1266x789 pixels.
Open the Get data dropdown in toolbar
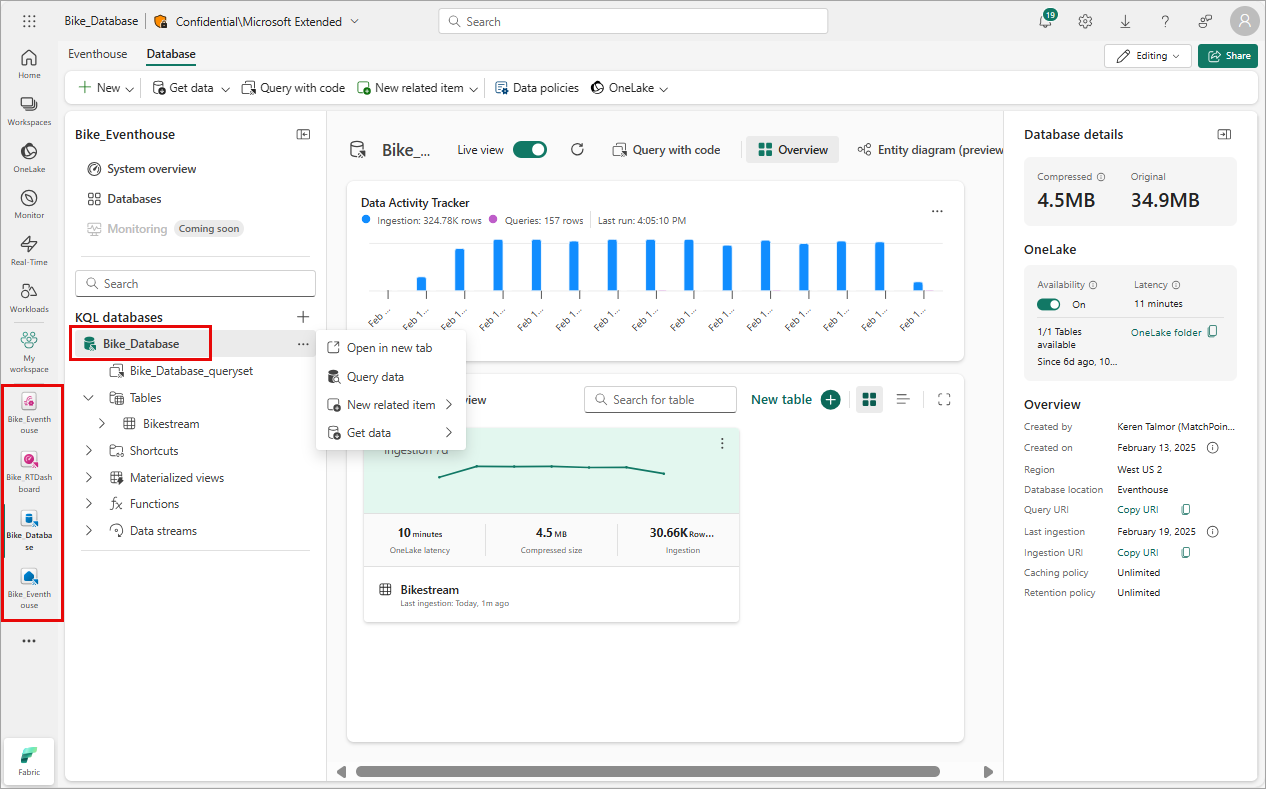[191, 88]
